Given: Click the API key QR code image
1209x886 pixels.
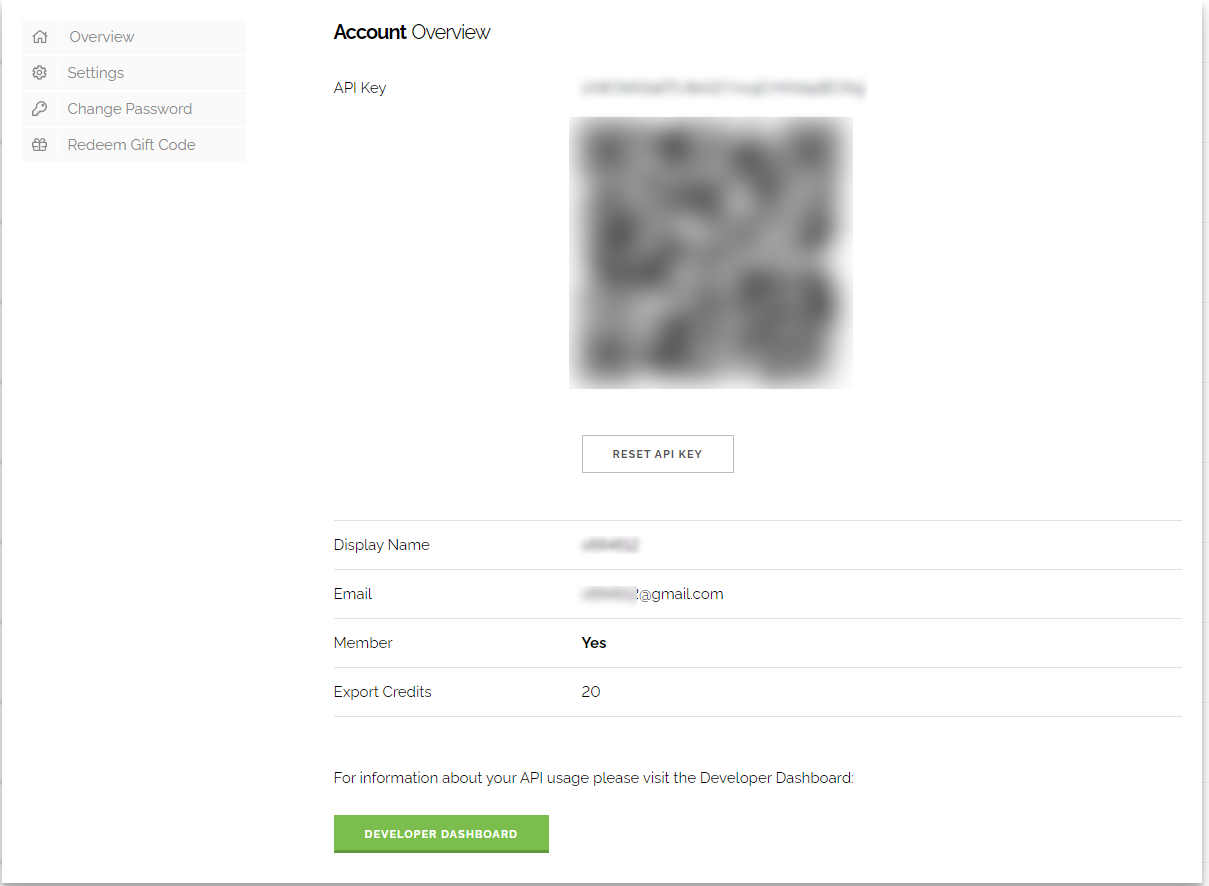Looking at the screenshot, I should 710,252.
